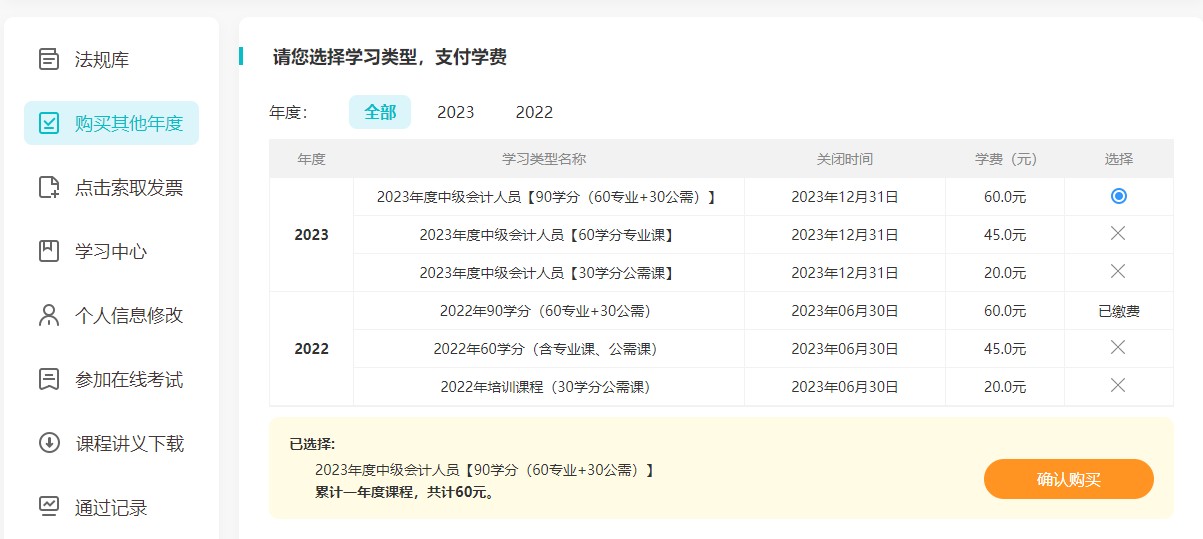
Task: Click the 2023 year group cell
Action: [311, 235]
